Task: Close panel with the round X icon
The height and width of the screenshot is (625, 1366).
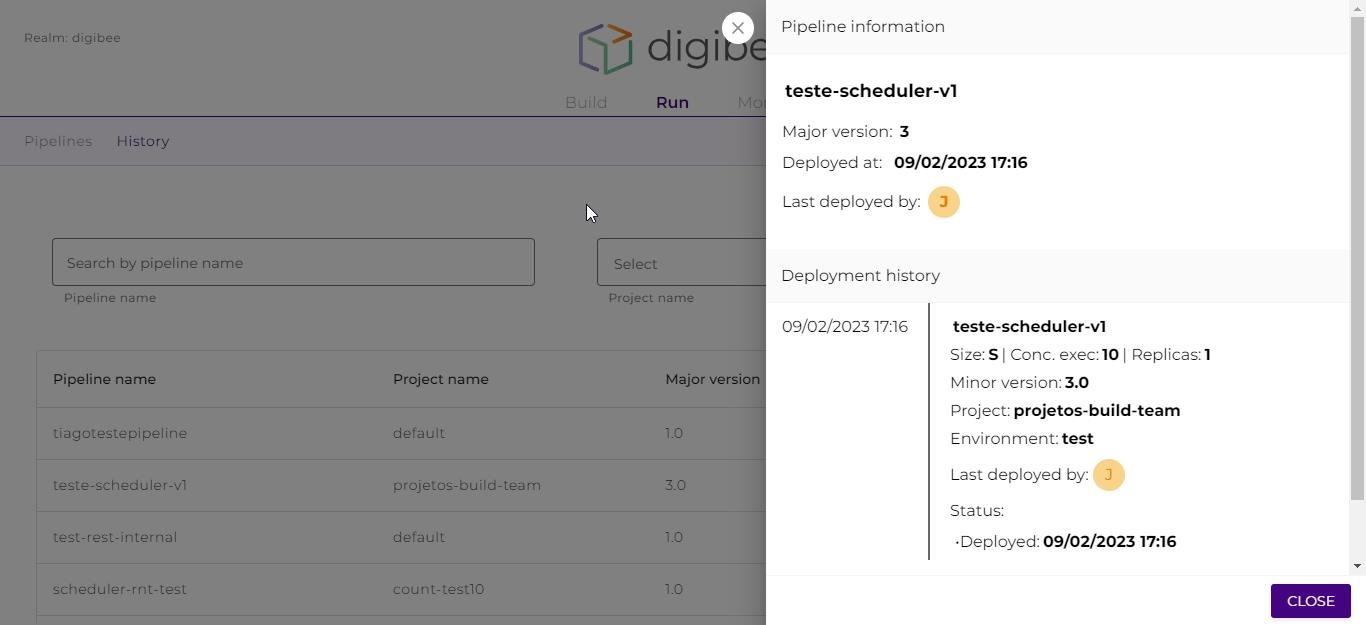Action: tap(738, 28)
